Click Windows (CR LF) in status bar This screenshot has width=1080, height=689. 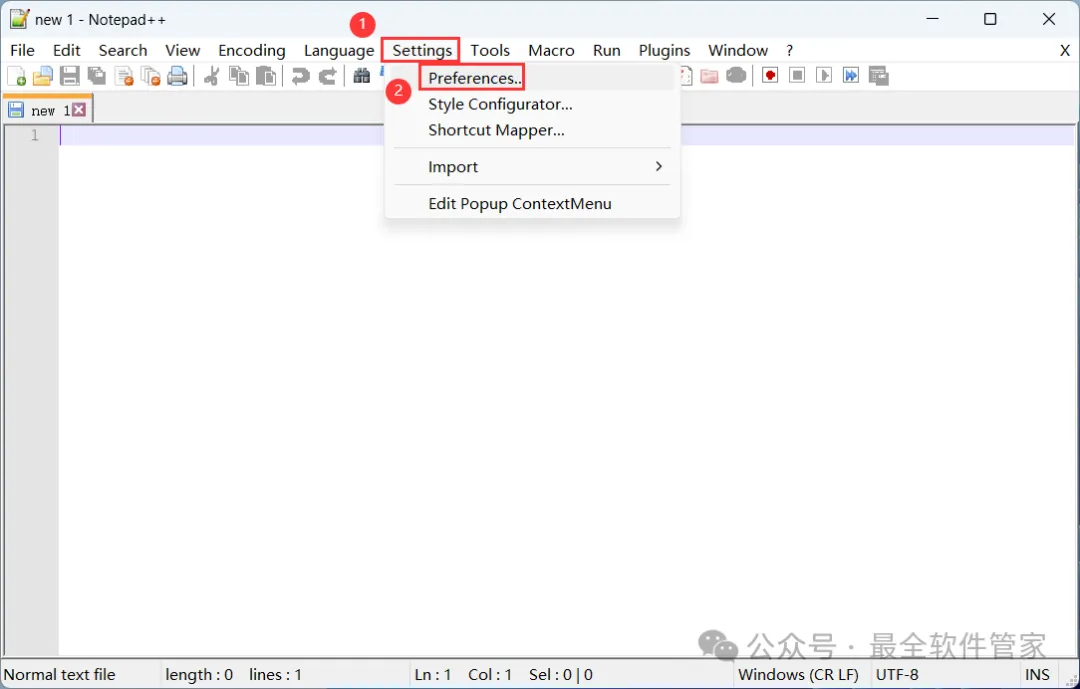[x=798, y=675]
